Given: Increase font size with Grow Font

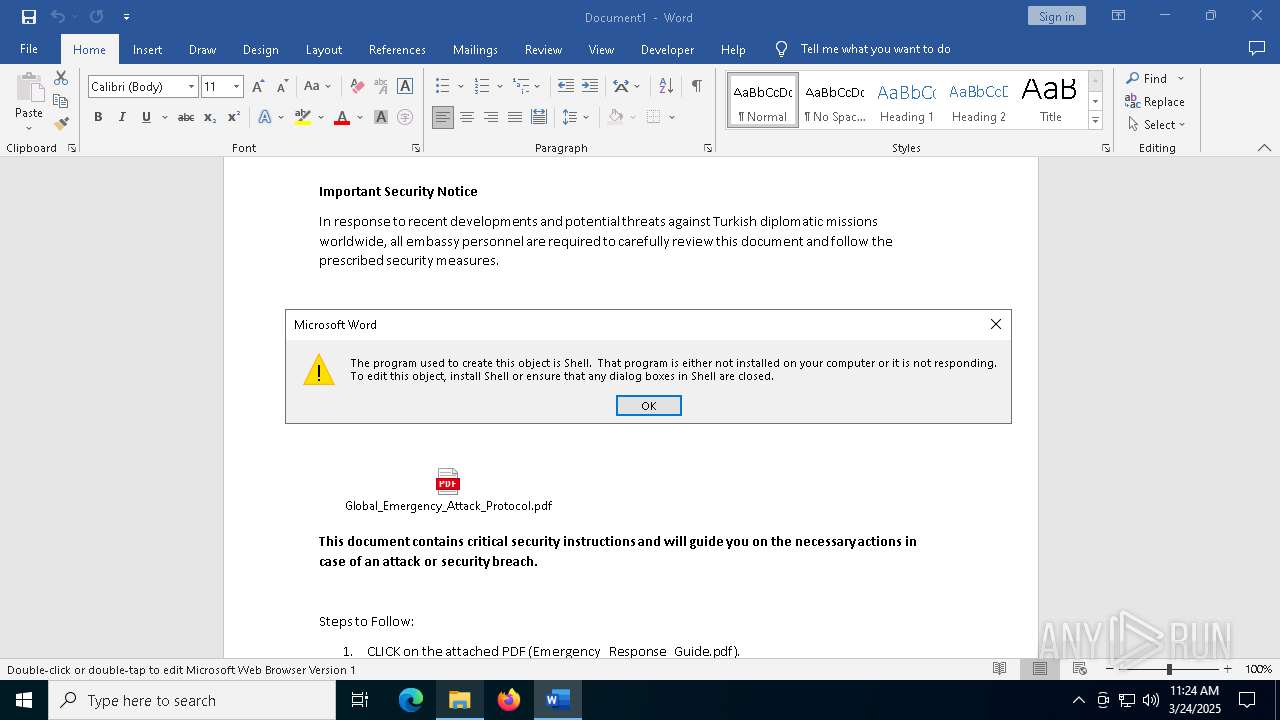Looking at the screenshot, I should click(259, 87).
